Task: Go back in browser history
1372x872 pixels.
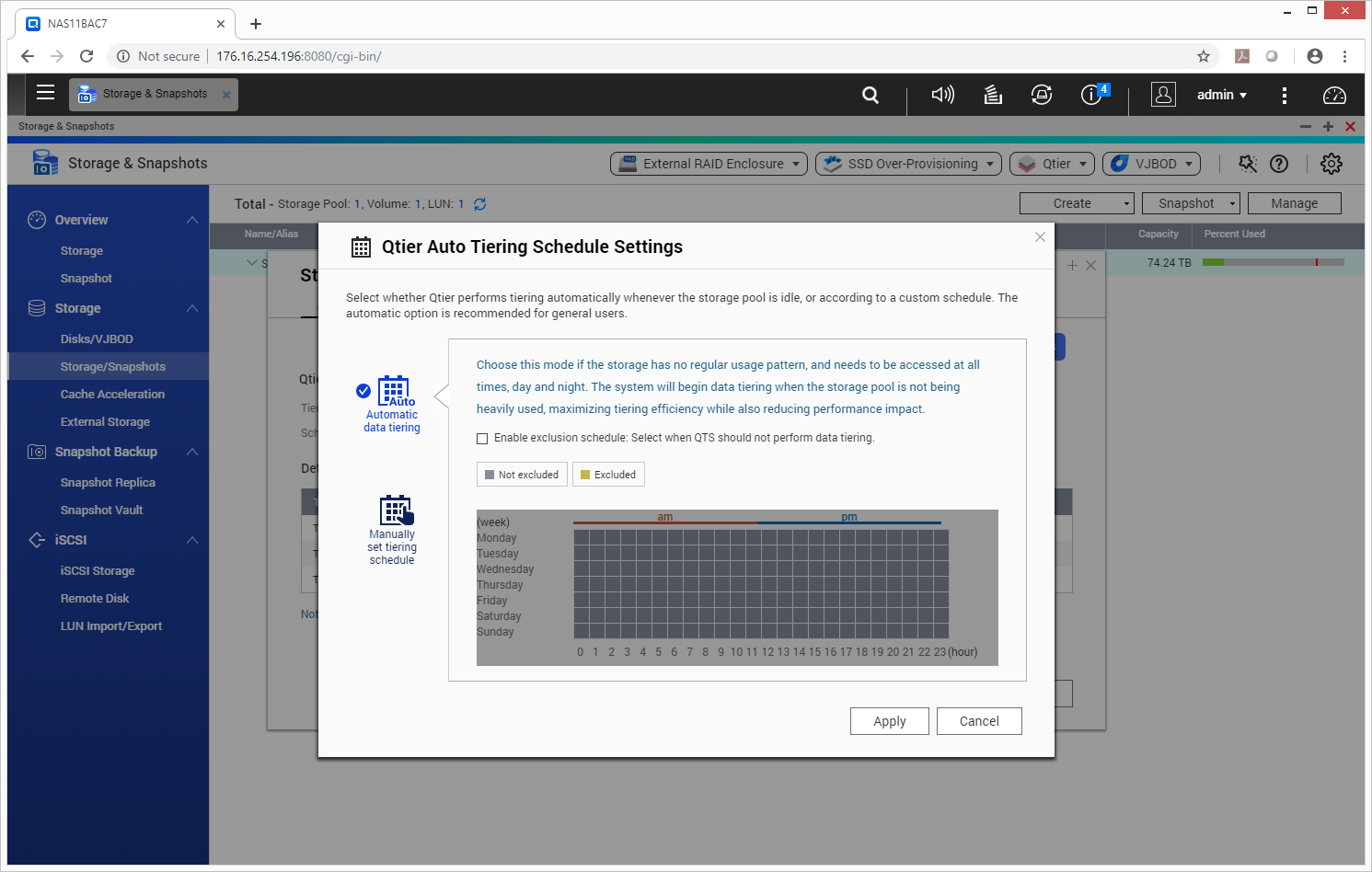Action: 28,56
